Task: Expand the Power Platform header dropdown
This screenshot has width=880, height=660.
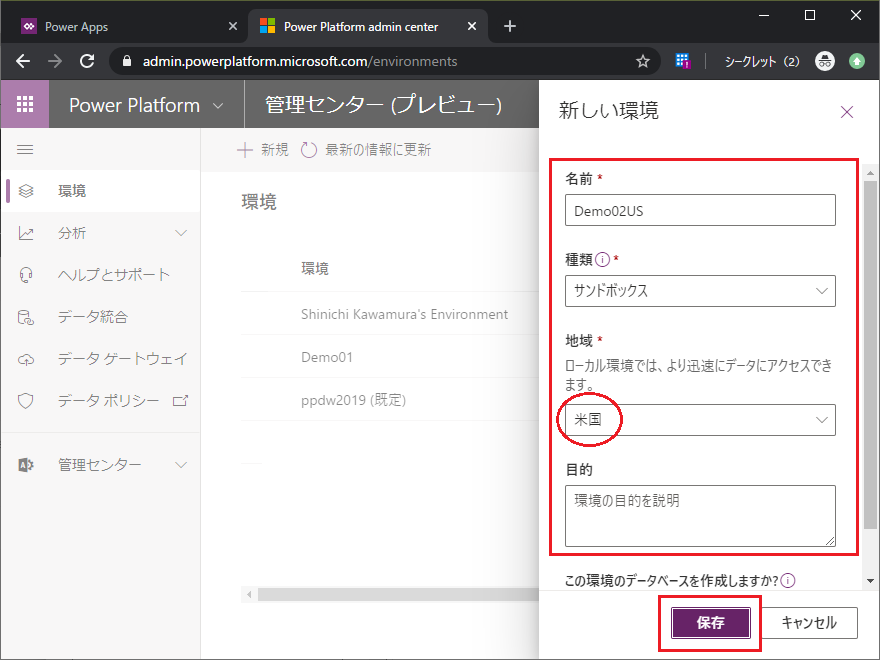Action: tap(218, 106)
